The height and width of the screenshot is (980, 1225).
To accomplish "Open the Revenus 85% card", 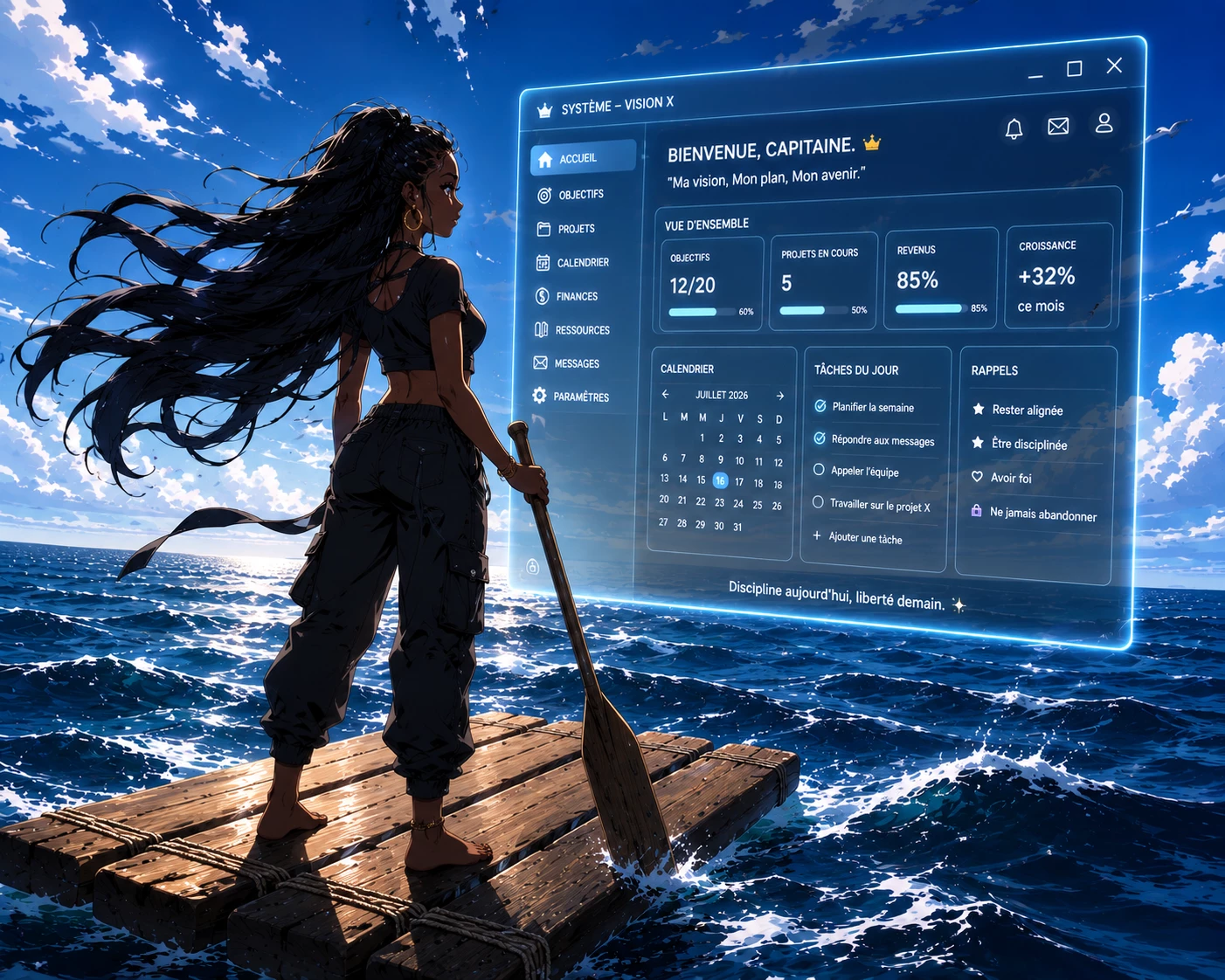I will click(941, 279).
